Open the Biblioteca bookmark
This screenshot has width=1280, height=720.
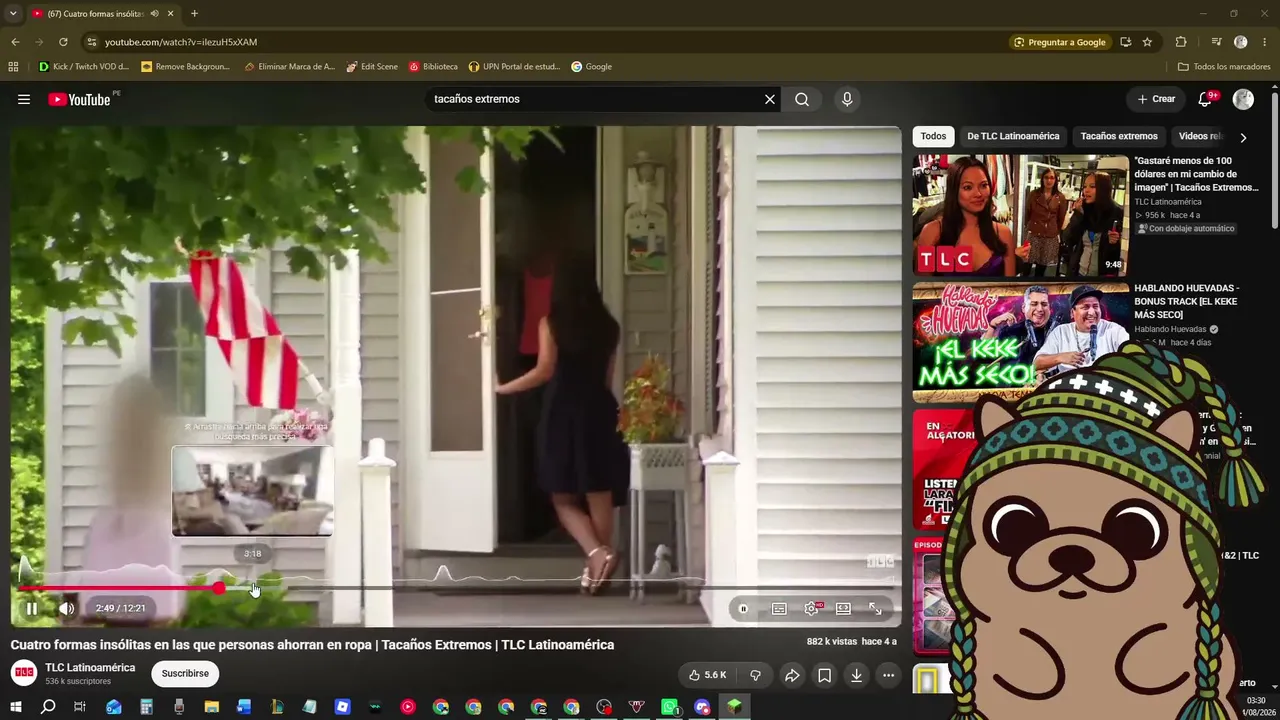tap(433, 67)
